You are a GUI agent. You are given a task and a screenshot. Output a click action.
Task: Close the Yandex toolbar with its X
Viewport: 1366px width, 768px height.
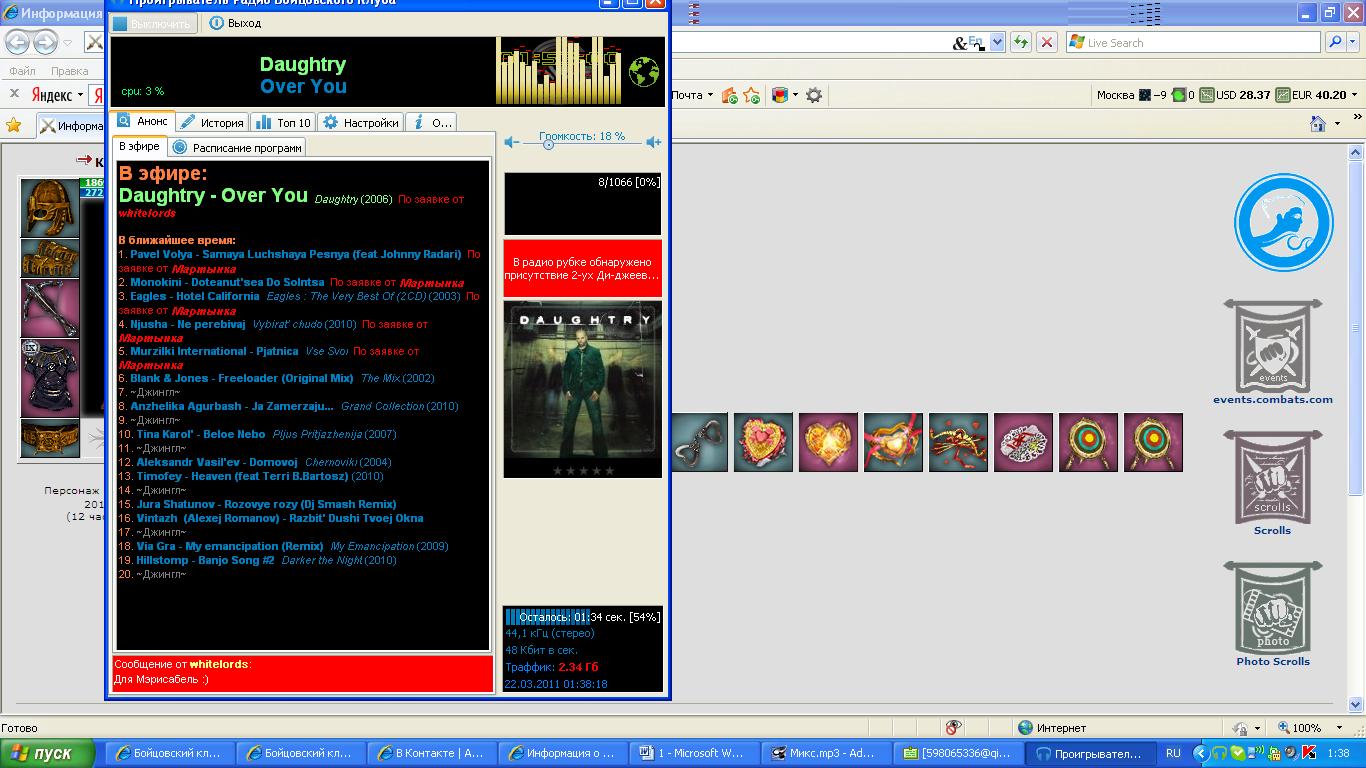14,94
